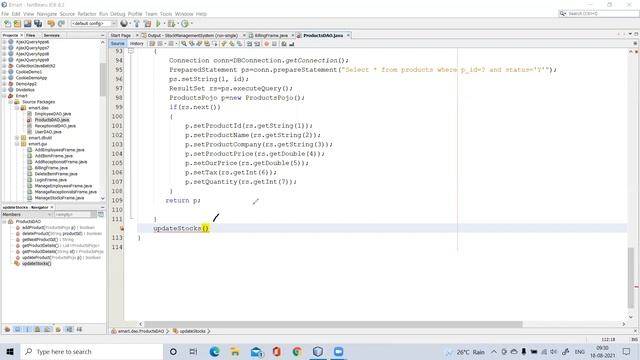Open the Members dropdown in Navigator
The height and width of the screenshot is (360, 640).
(27, 214)
